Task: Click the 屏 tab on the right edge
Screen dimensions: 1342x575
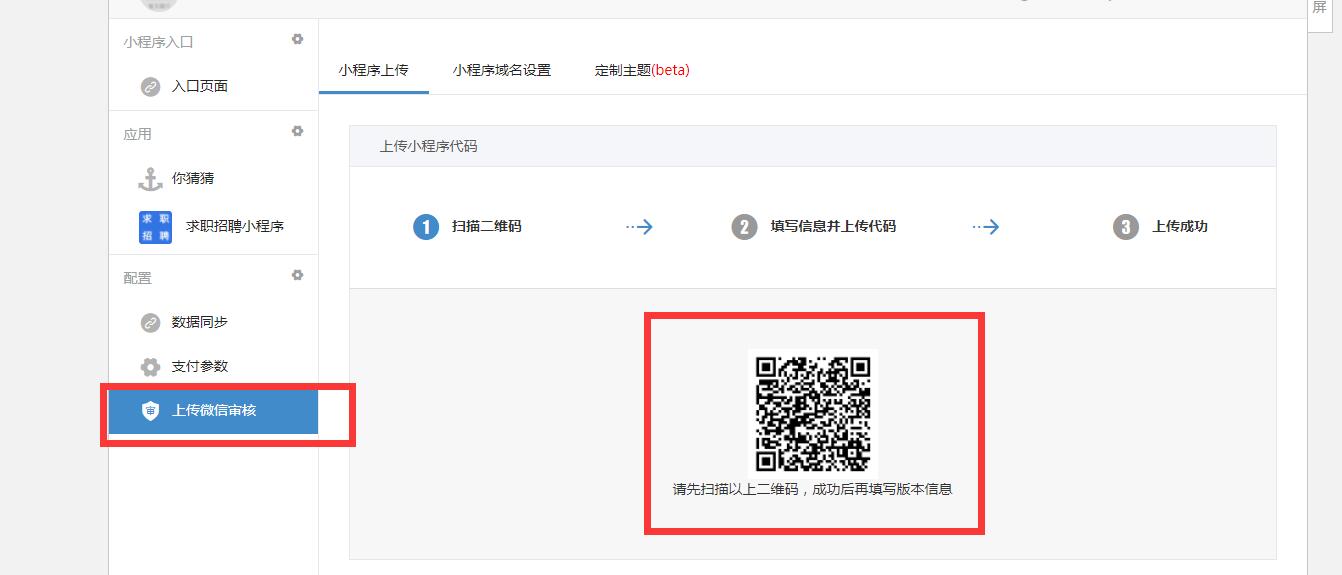Action: pyautogui.click(x=1320, y=8)
